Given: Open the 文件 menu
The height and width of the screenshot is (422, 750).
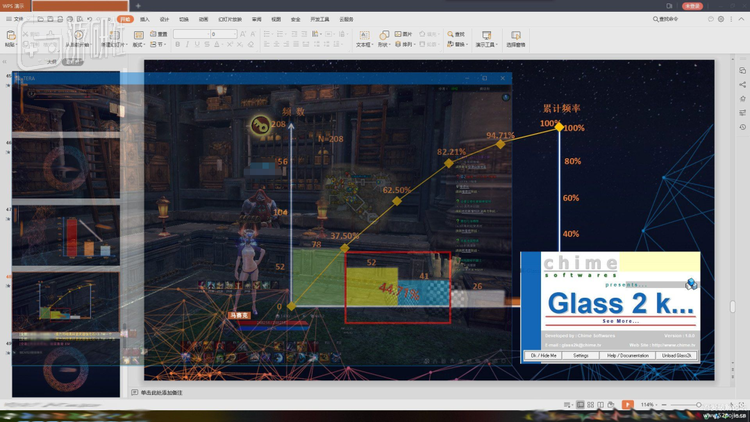Looking at the screenshot, I should click(x=16, y=19).
